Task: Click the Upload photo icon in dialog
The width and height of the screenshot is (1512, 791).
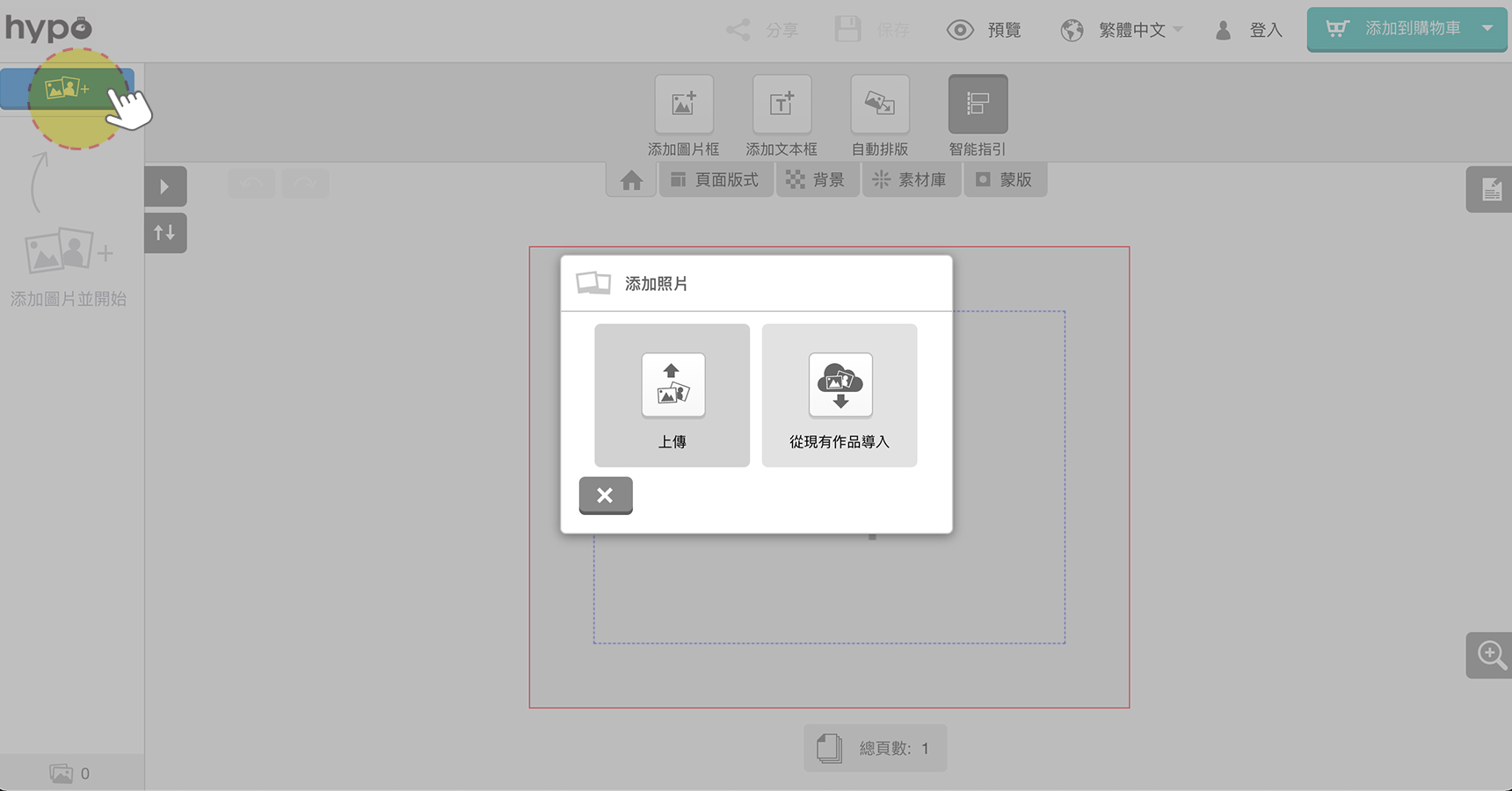Action: point(672,385)
